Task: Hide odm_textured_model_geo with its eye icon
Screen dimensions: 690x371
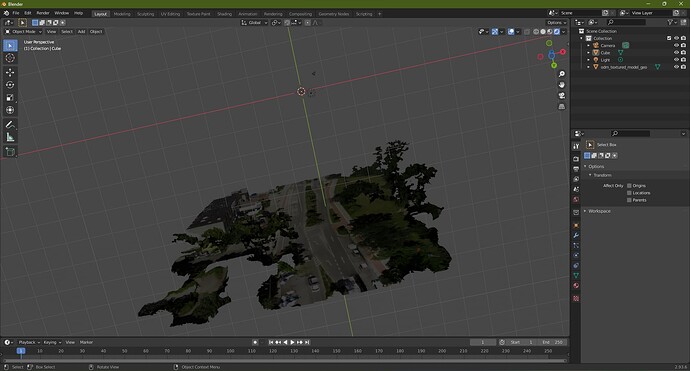Action: pyautogui.click(x=676, y=67)
